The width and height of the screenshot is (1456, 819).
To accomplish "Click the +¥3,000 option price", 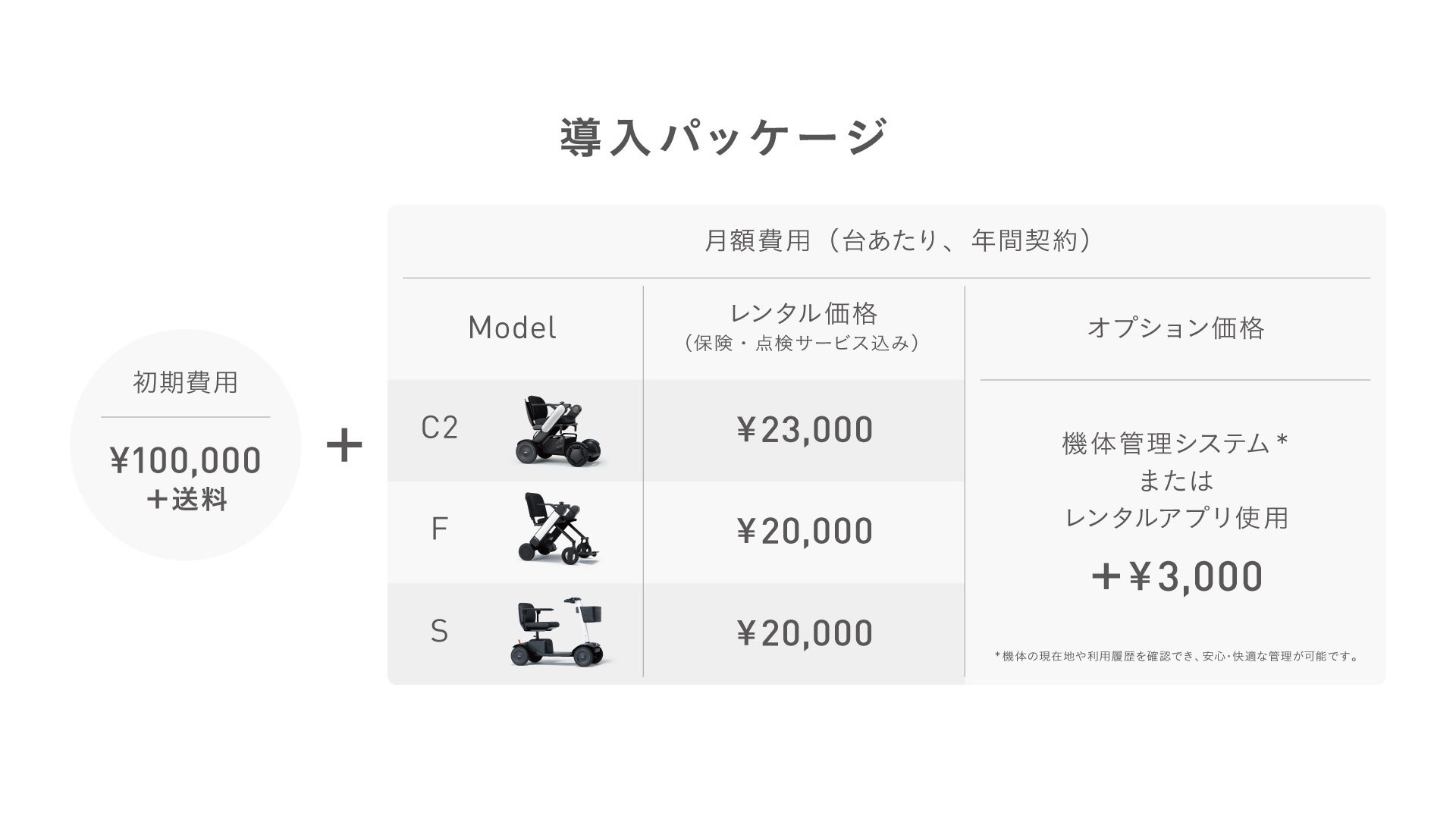I will click(x=1175, y=576).
